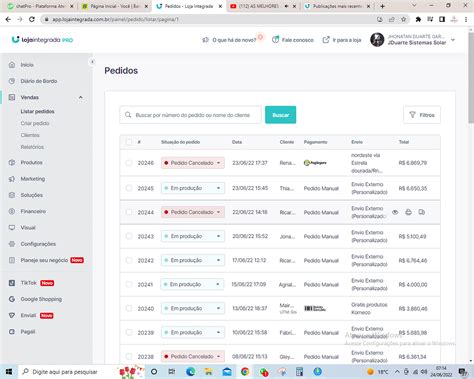Collapse the Vendas menu chevron

(81, 97)
